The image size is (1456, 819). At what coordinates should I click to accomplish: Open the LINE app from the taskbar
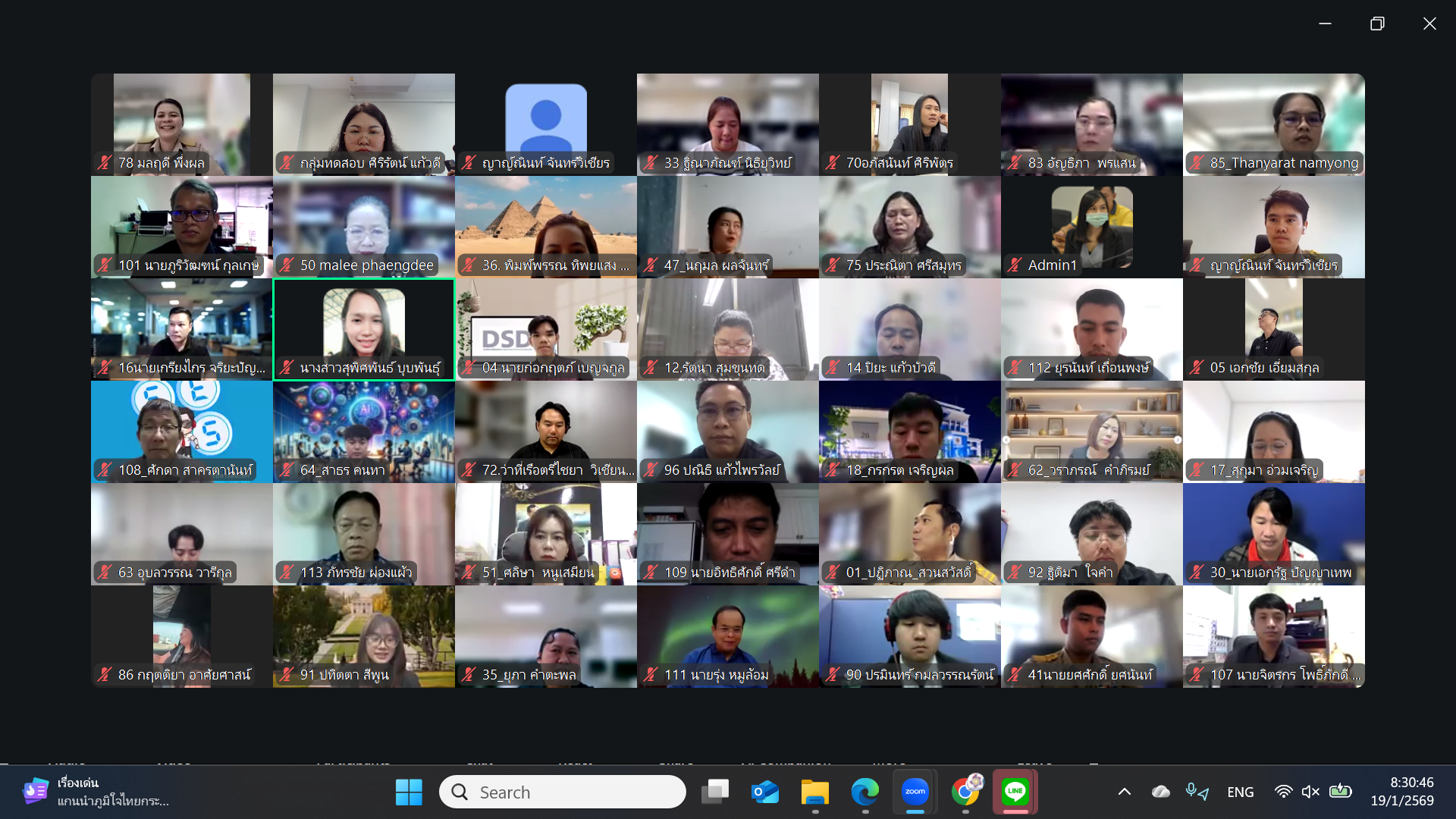coord(1015,792)
